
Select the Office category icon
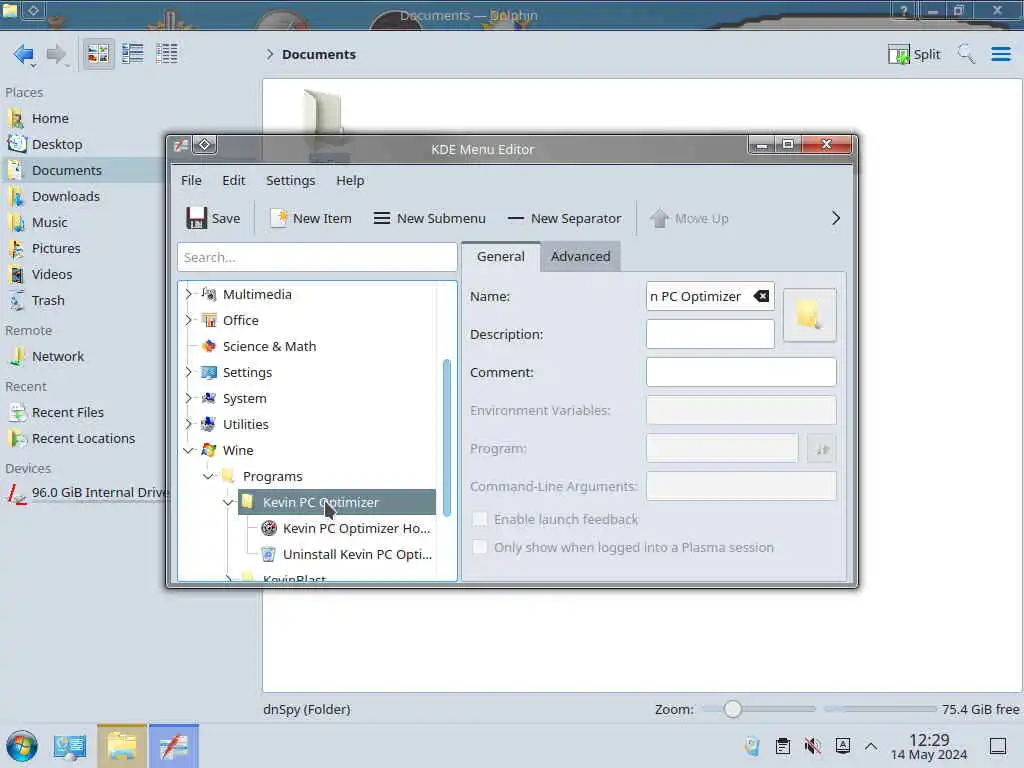(x=209, y=320)
